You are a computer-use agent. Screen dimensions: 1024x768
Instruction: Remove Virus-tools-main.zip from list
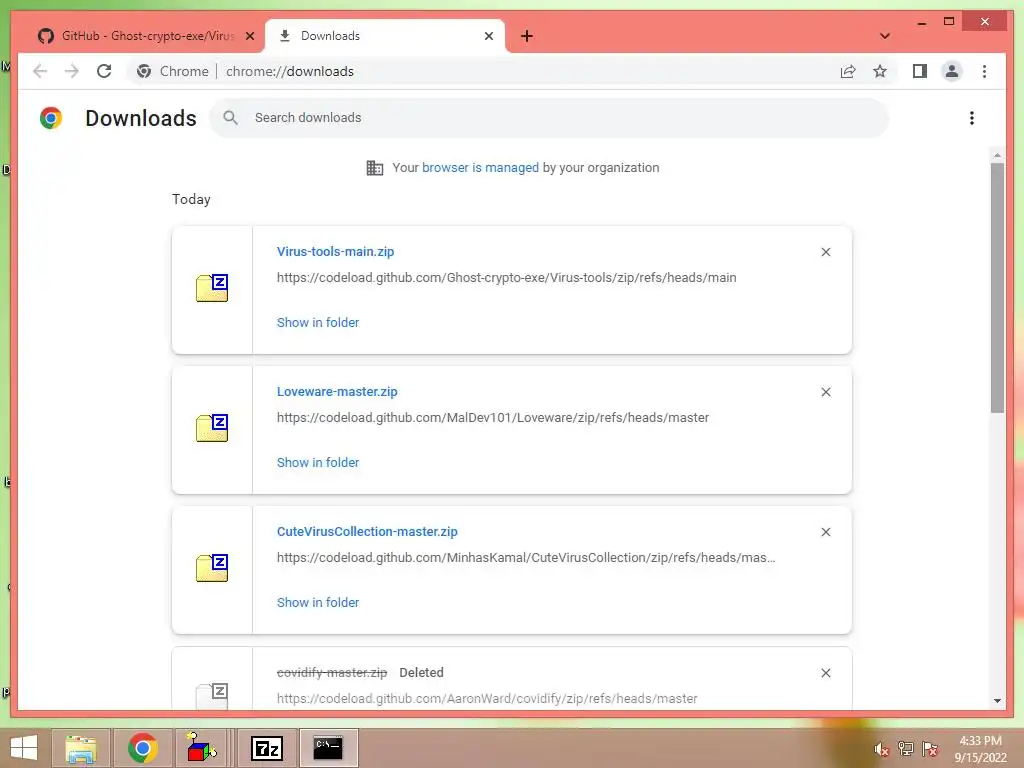[825, 252]
